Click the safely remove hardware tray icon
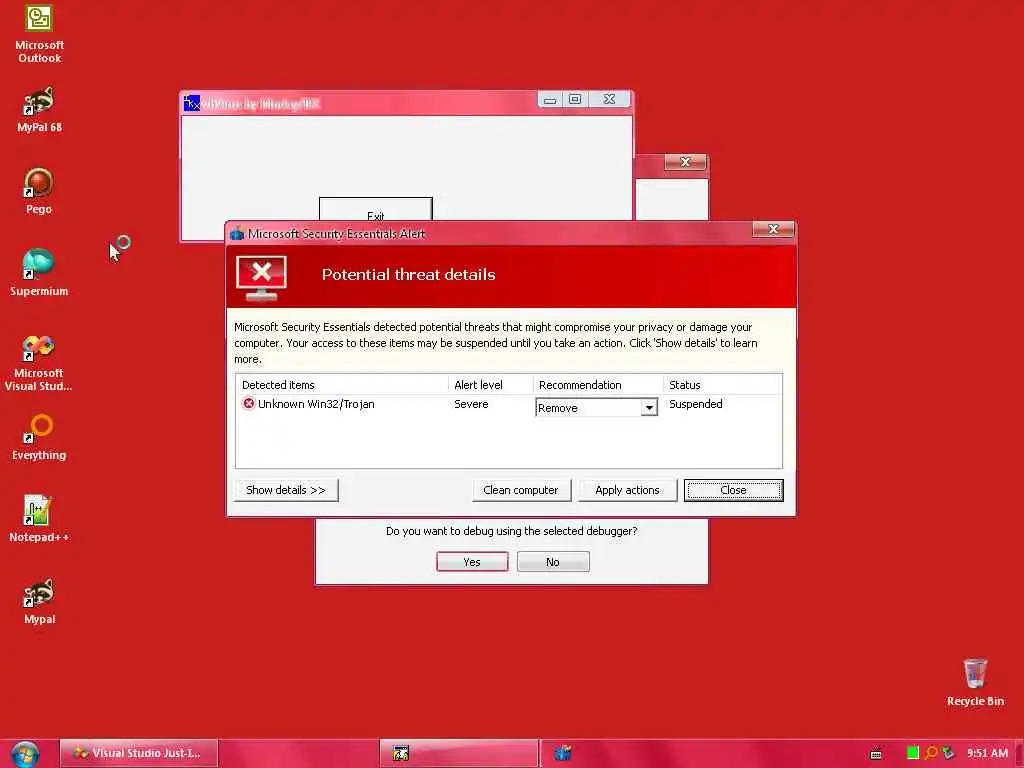This screenshot has height=768, width=1024. [948, 753]
